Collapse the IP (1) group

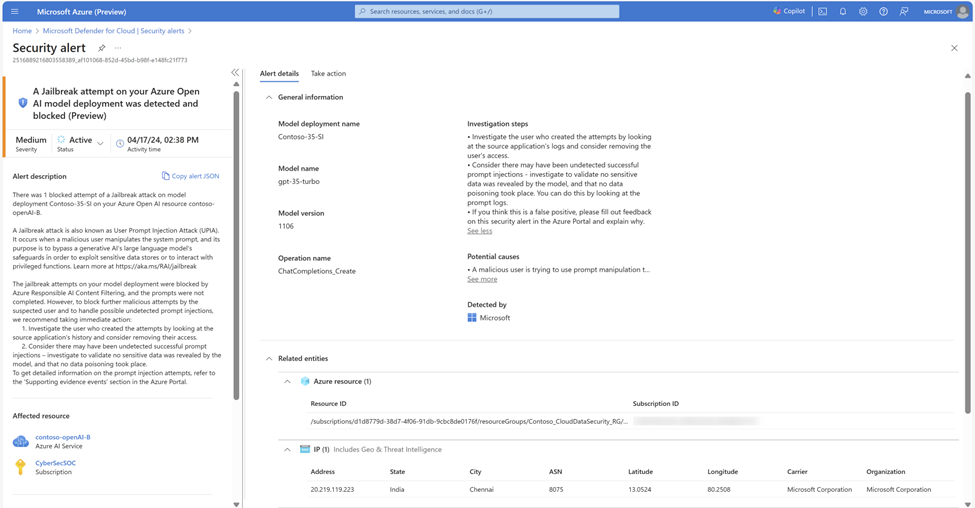coord(287,449)
